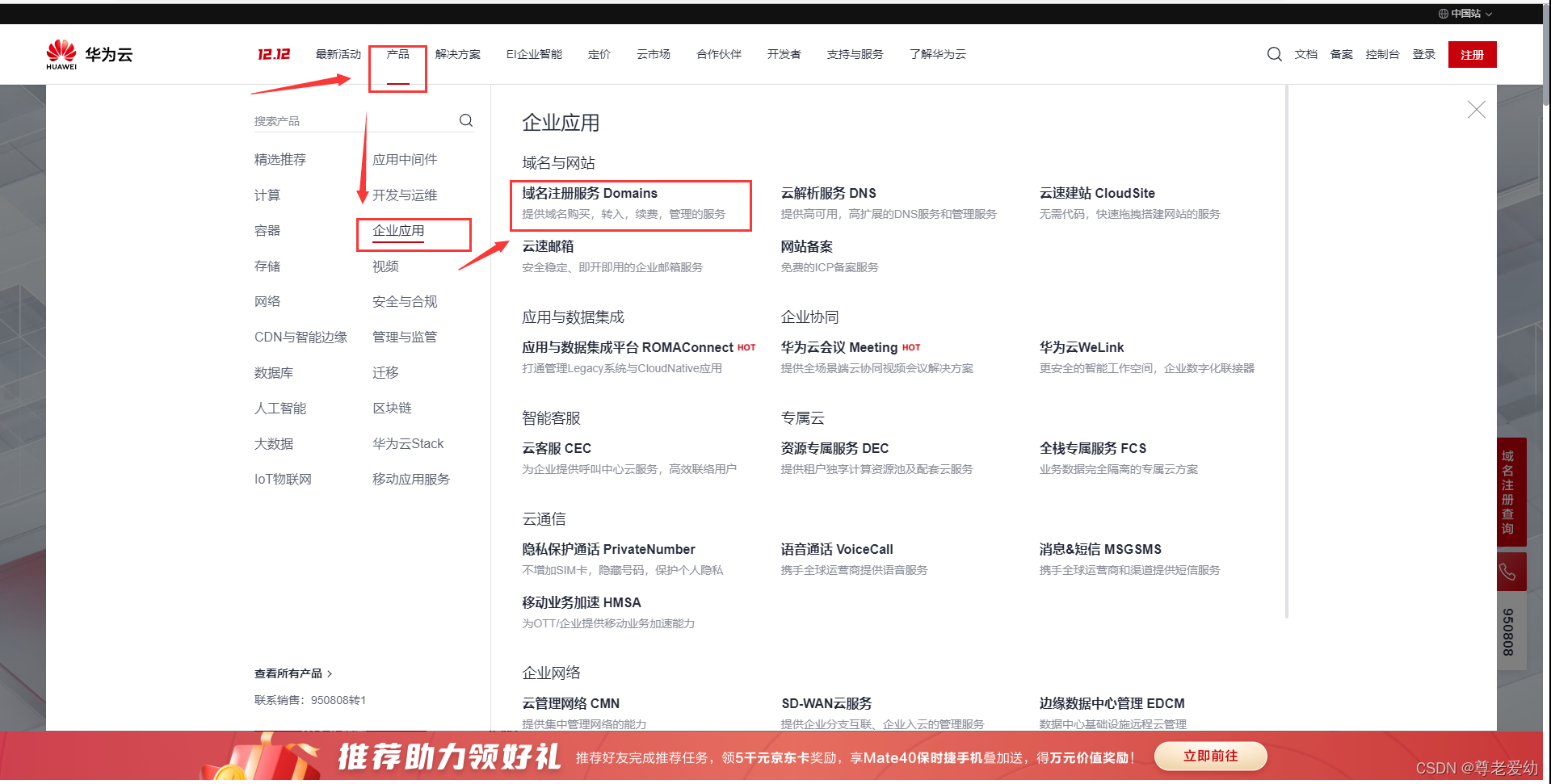Click the 立即前往 banner button
Viewport: 1551px width, 784px height.
pos(1210,757)
